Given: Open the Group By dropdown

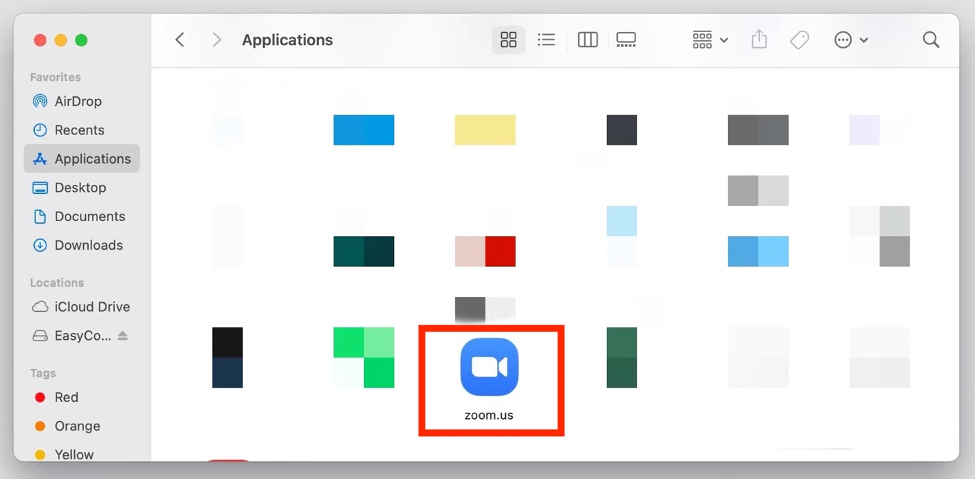Looking at the screenshot, I should click(710, 40).
